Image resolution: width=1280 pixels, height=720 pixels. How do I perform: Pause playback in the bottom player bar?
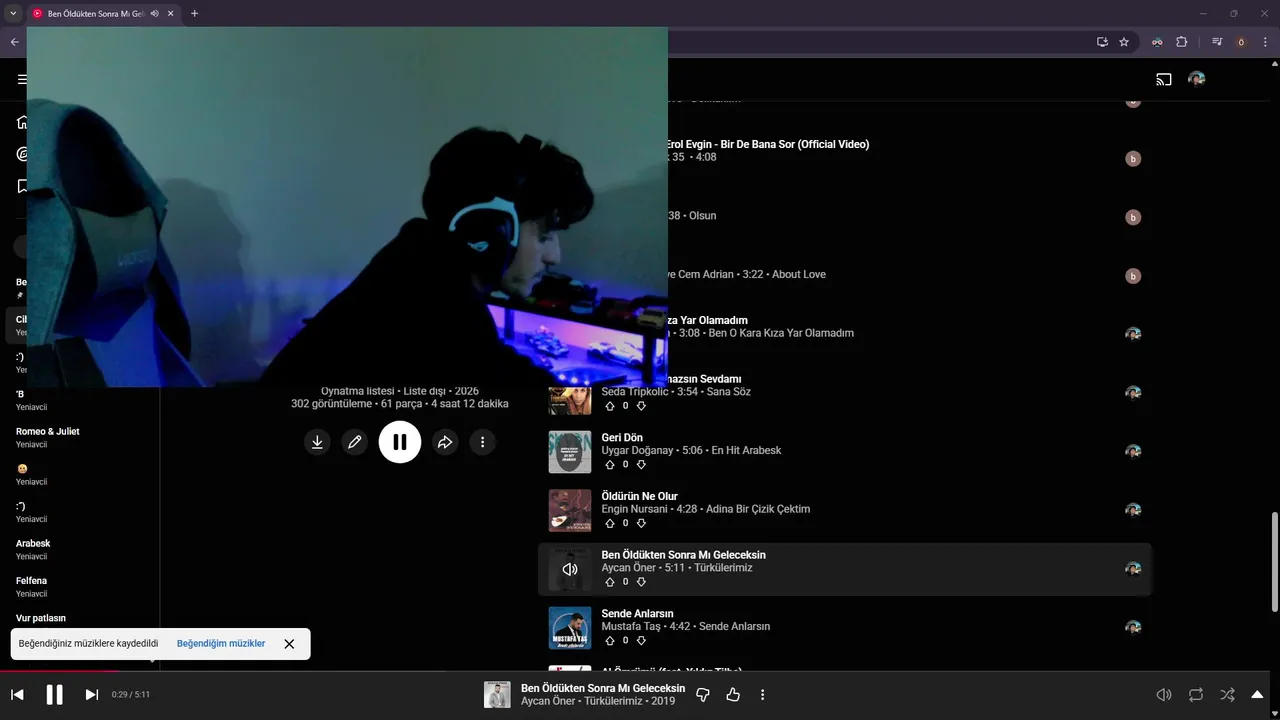54,694
